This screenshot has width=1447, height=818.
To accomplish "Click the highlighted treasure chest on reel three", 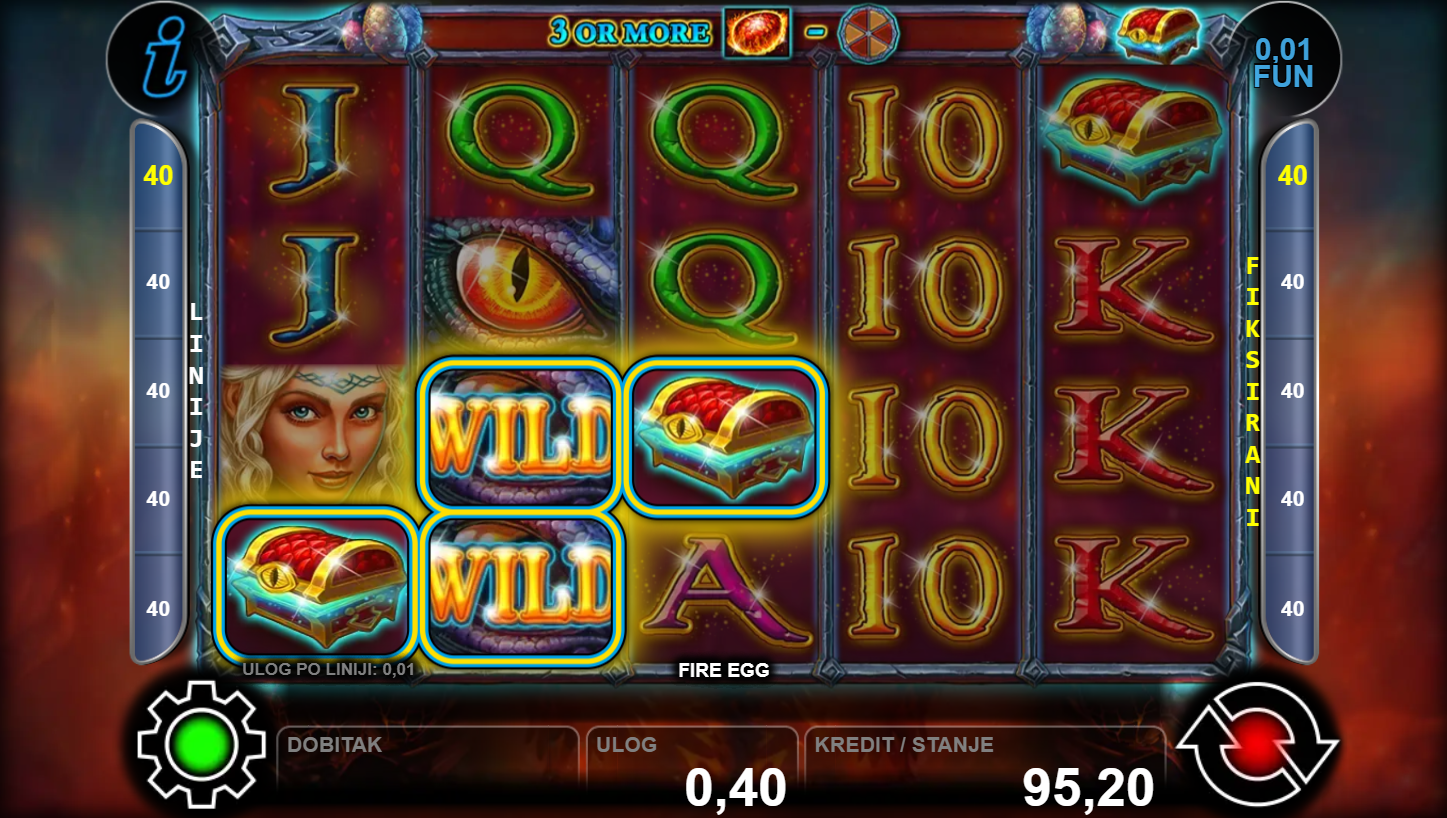I will point(725,435).
